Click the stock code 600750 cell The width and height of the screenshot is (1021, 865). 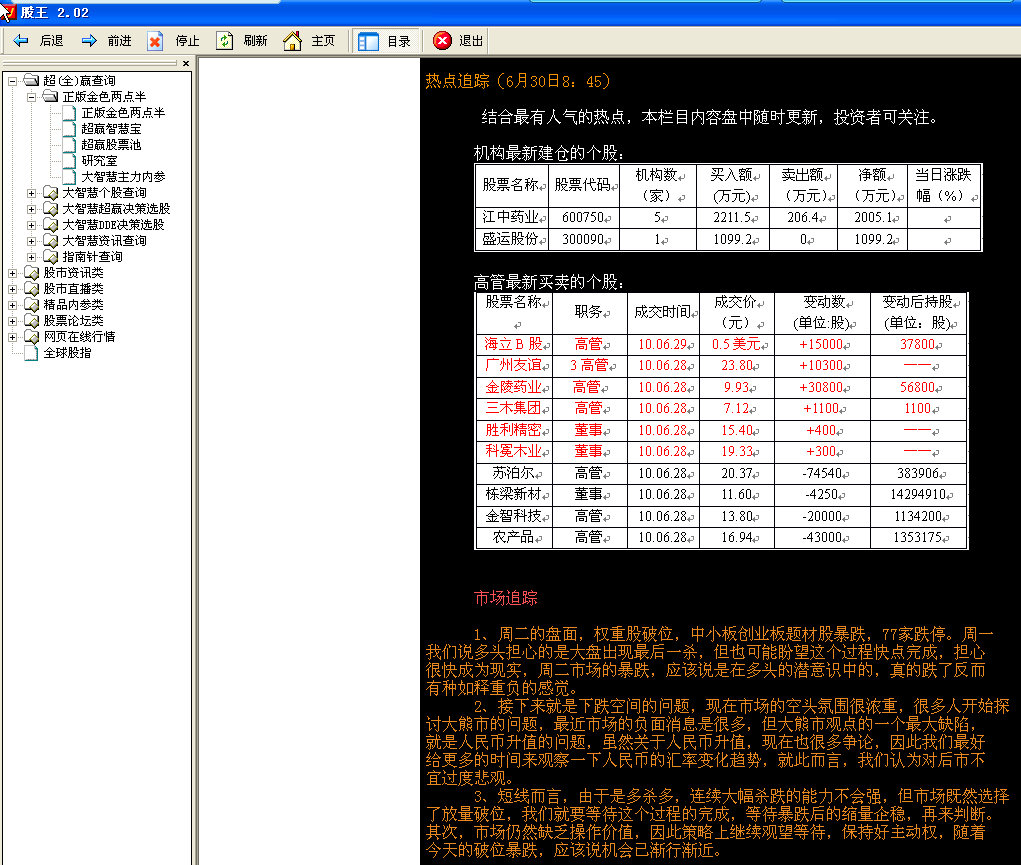pyautogui.click(x=585, y=218)
